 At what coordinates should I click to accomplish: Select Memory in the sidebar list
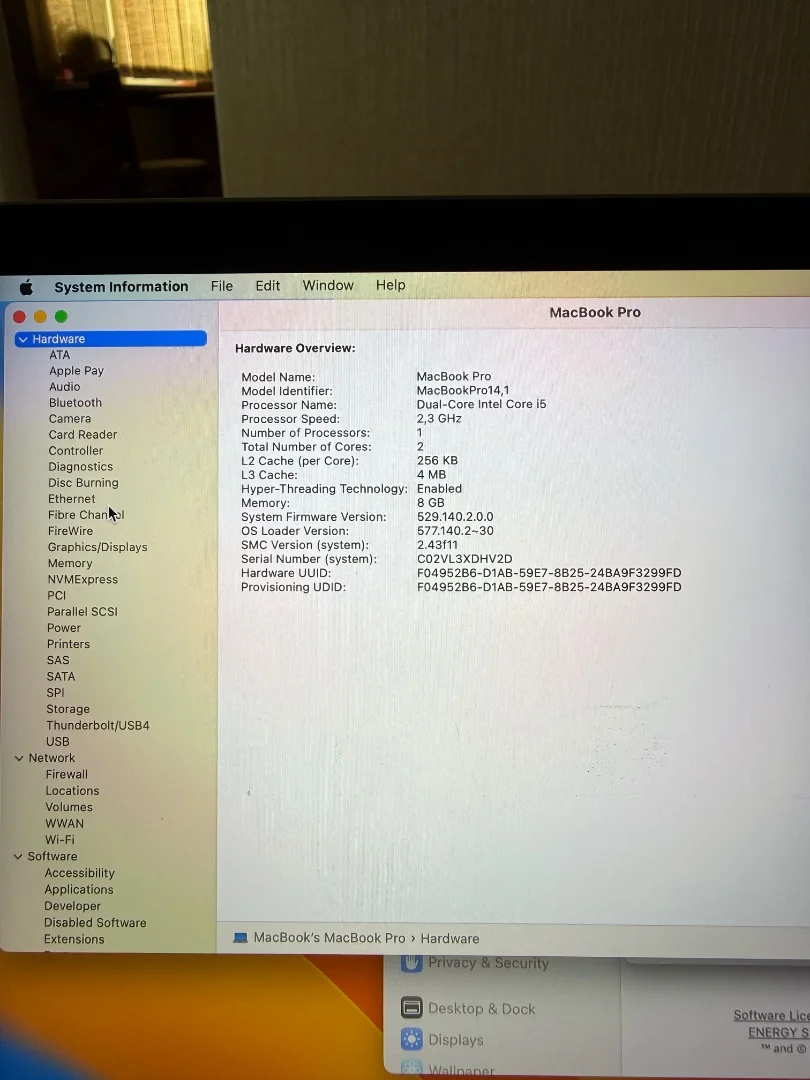tap(70, 563)
